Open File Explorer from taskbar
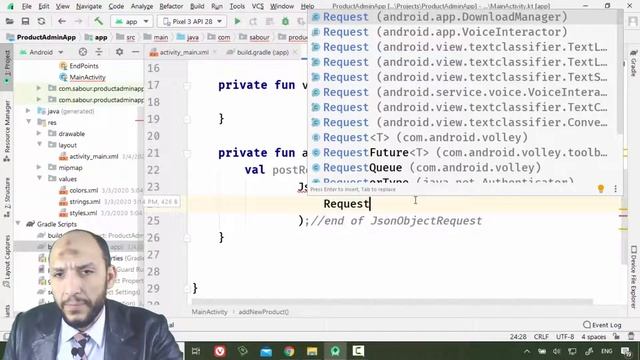 coord(312,351)
